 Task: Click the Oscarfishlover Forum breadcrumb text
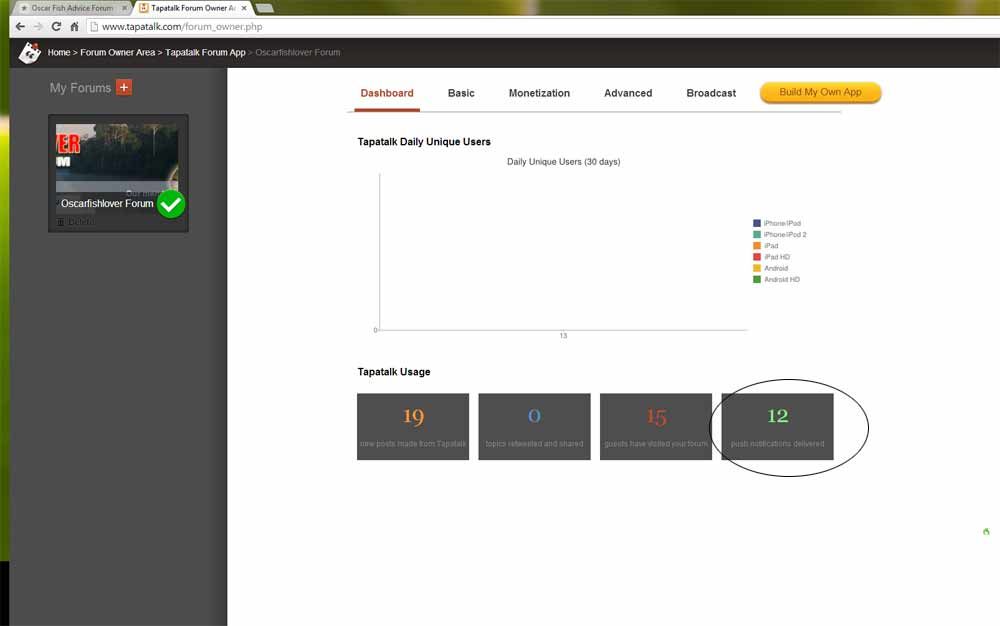click(298, 52)
